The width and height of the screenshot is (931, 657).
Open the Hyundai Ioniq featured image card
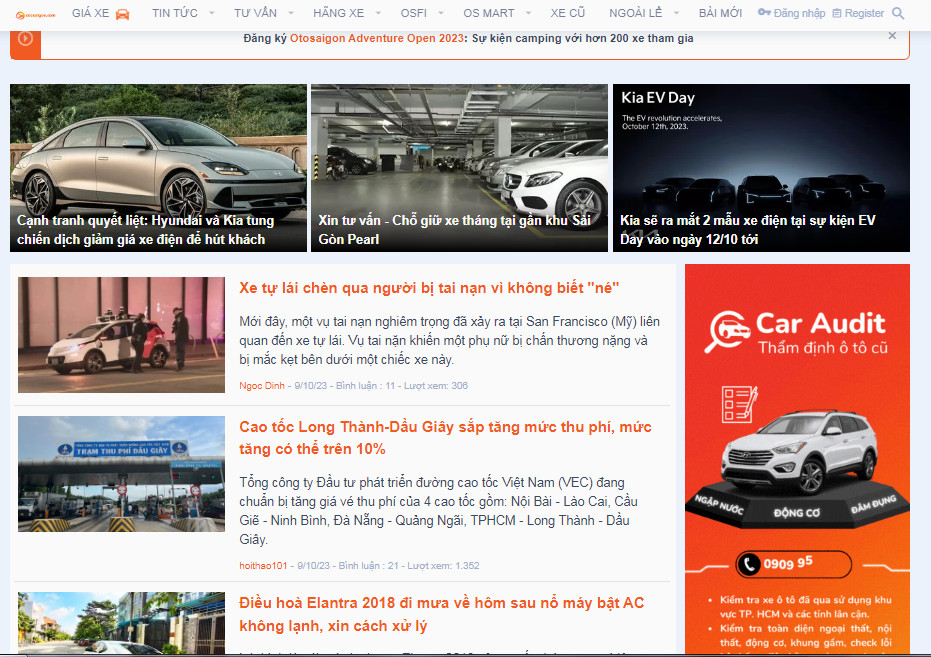point(158,167)
